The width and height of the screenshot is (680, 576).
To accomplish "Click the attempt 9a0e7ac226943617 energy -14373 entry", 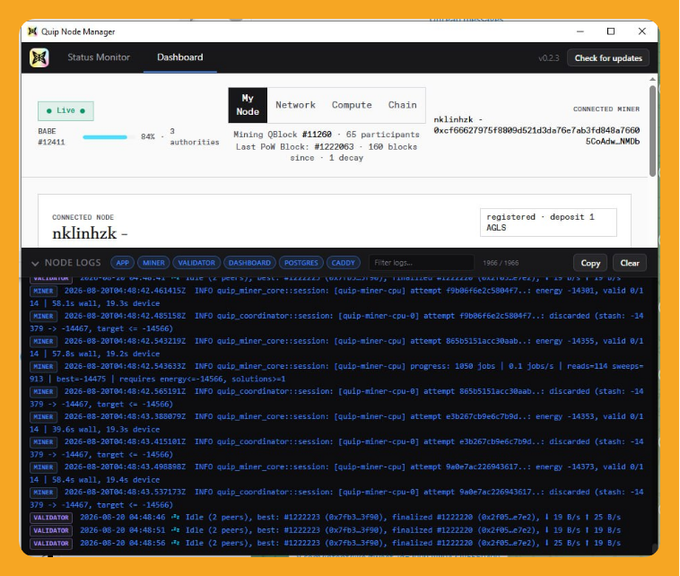I will point(337,473).
